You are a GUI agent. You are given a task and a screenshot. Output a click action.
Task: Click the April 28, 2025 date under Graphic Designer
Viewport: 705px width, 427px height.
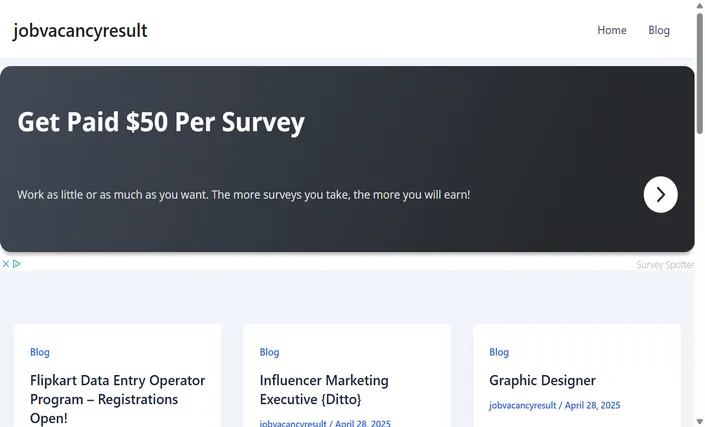[x=592, y=405]
